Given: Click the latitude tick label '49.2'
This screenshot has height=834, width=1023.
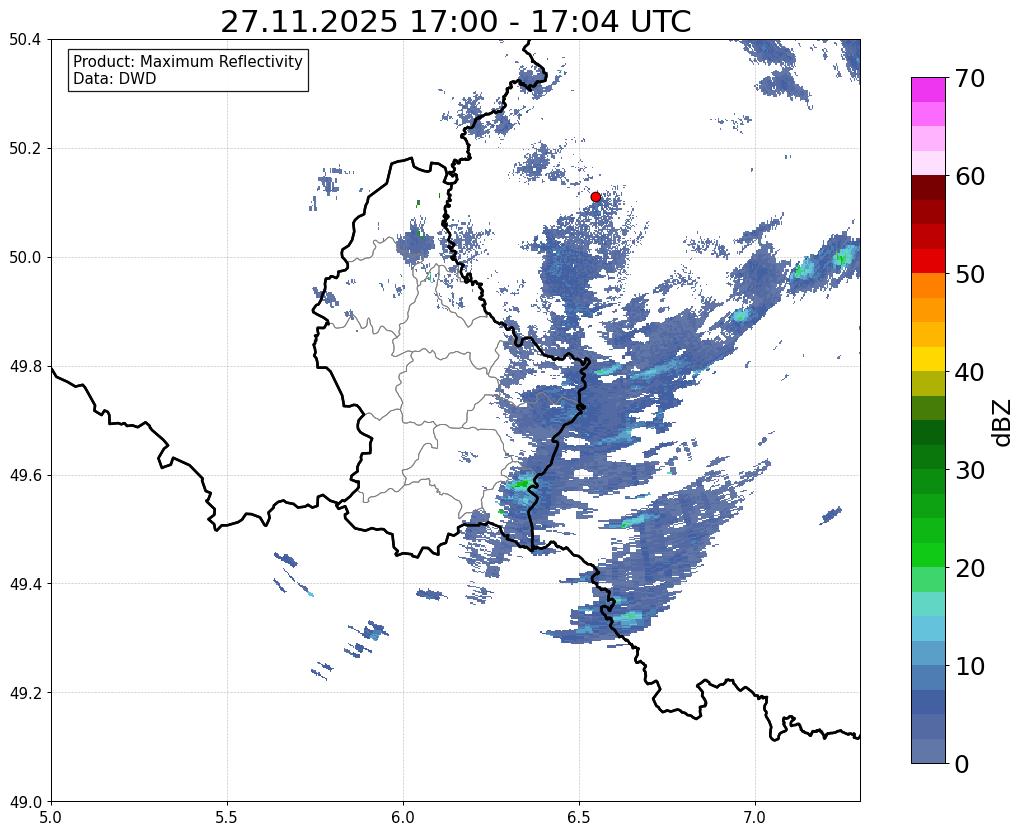Looking at the screenshot, I should point(25,693).
